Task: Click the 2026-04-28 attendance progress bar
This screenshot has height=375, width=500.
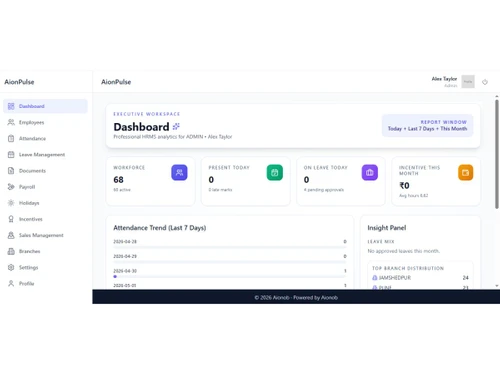Action: click(x=230, y=247)
